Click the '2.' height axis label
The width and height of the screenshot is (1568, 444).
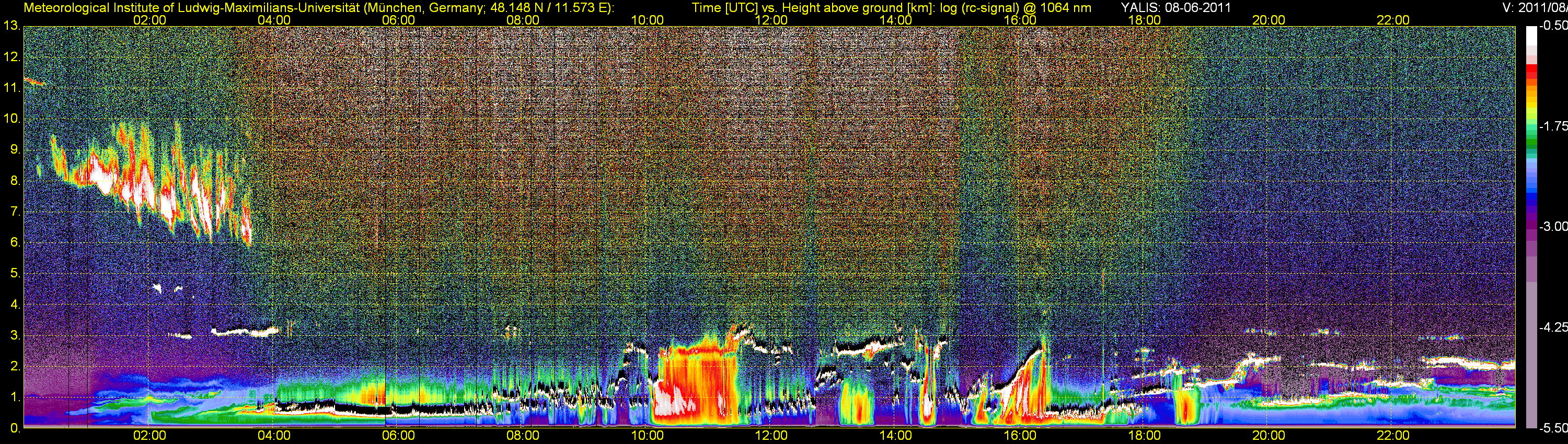click(x=15, y=367)
